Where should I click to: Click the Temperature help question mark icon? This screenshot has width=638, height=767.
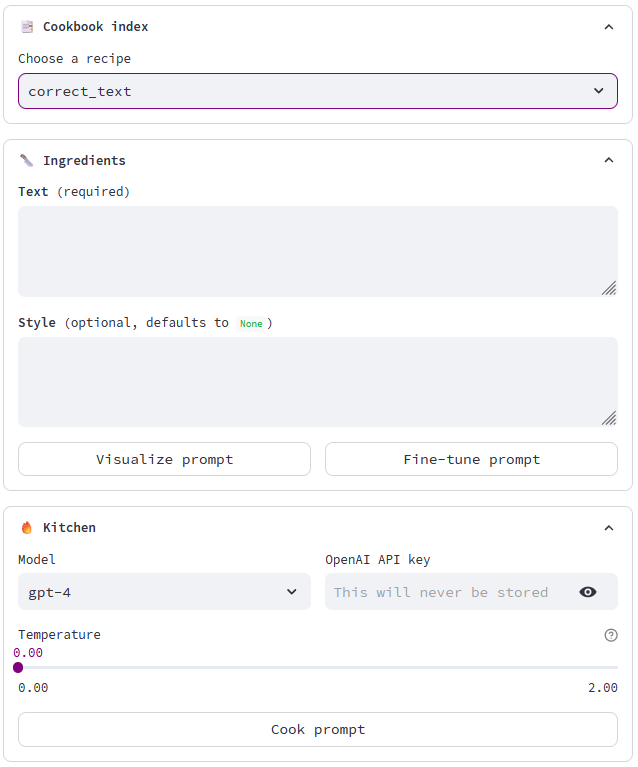click(611, 635)
